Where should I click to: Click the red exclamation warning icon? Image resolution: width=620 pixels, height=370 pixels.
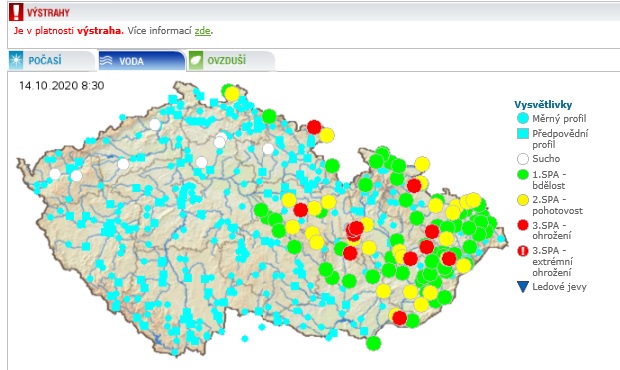tap(16, 12)
